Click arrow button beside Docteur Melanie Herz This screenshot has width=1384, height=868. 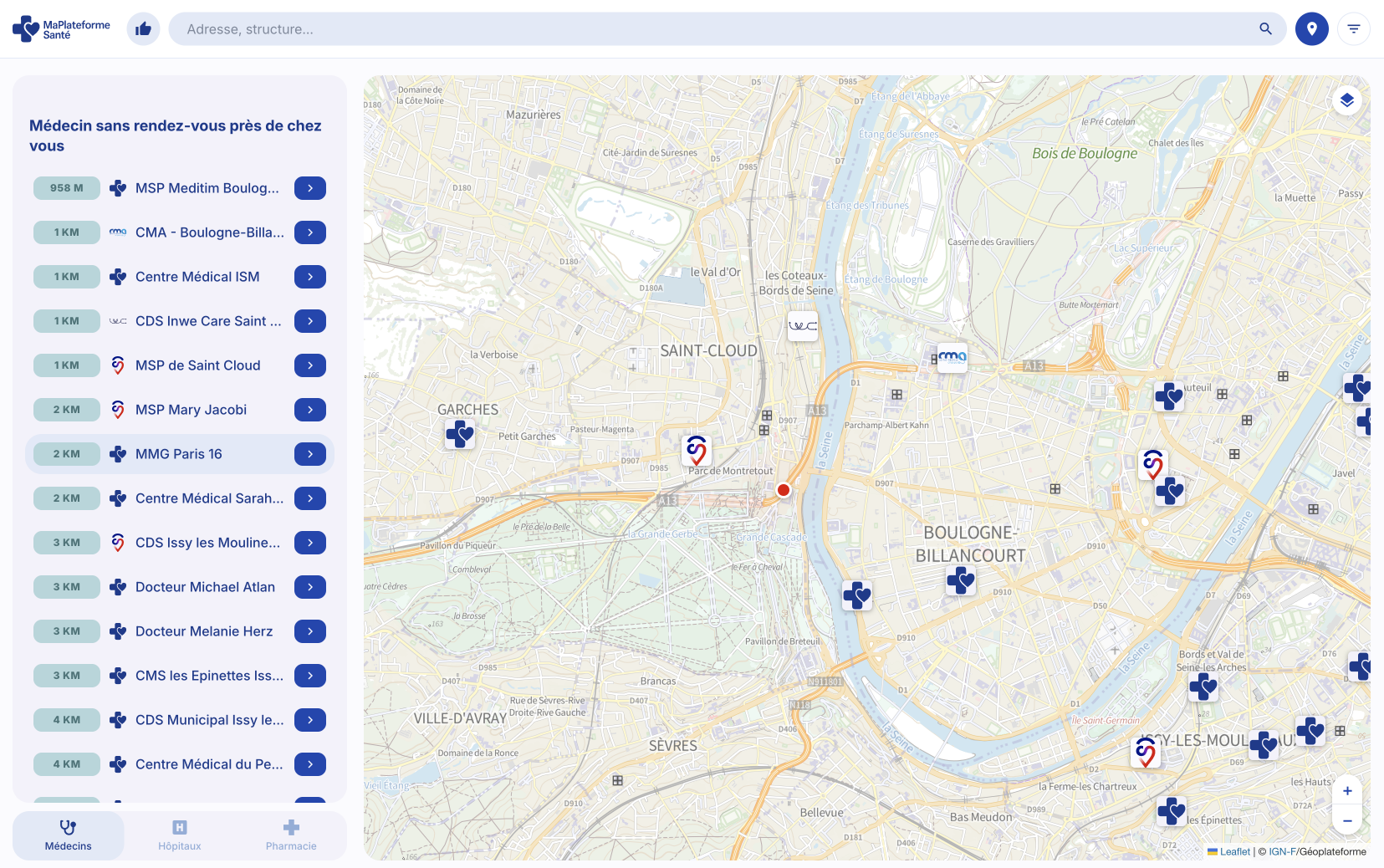[x=310, y=631]
